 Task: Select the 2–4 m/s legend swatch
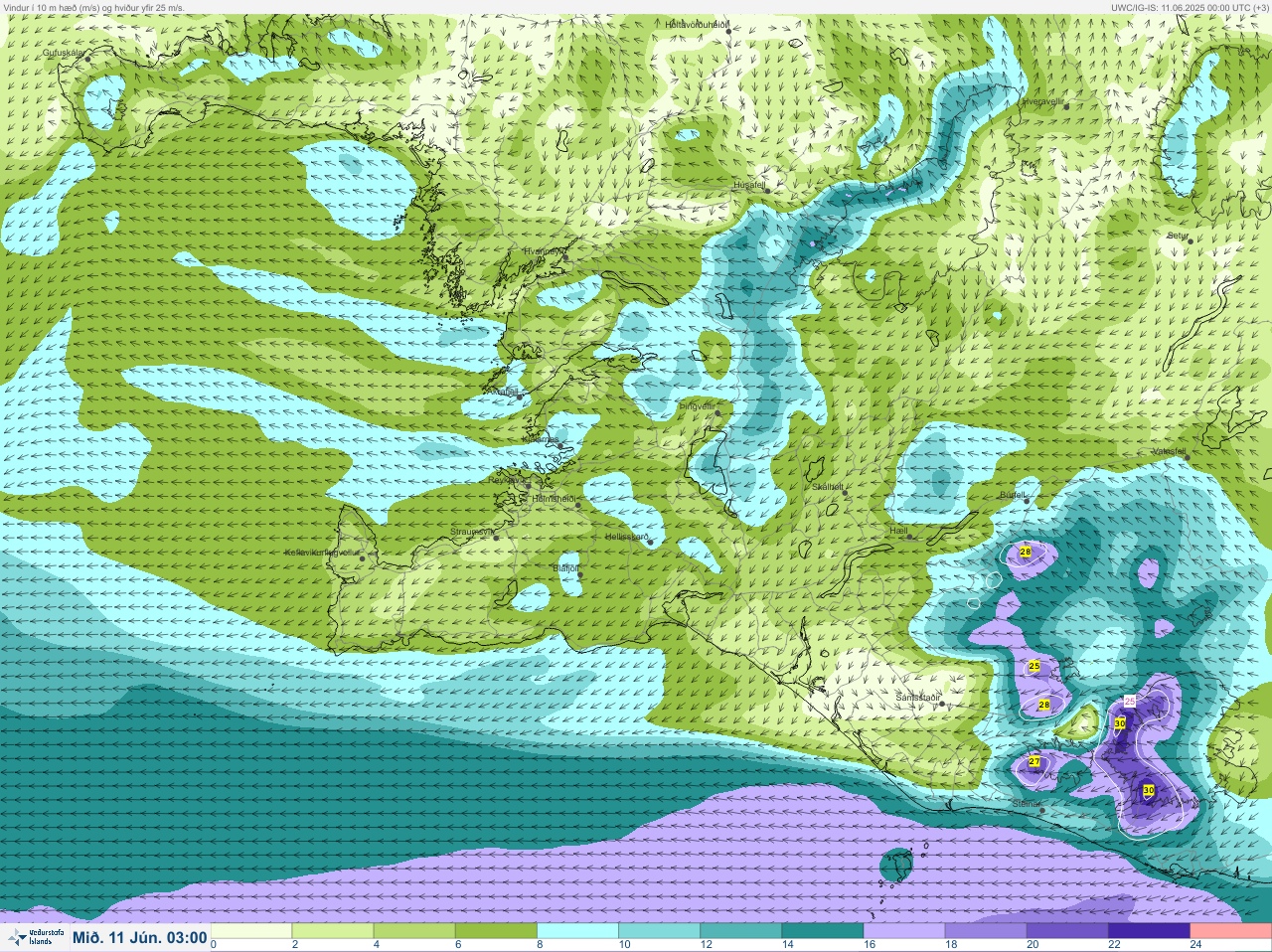(333, 931)
